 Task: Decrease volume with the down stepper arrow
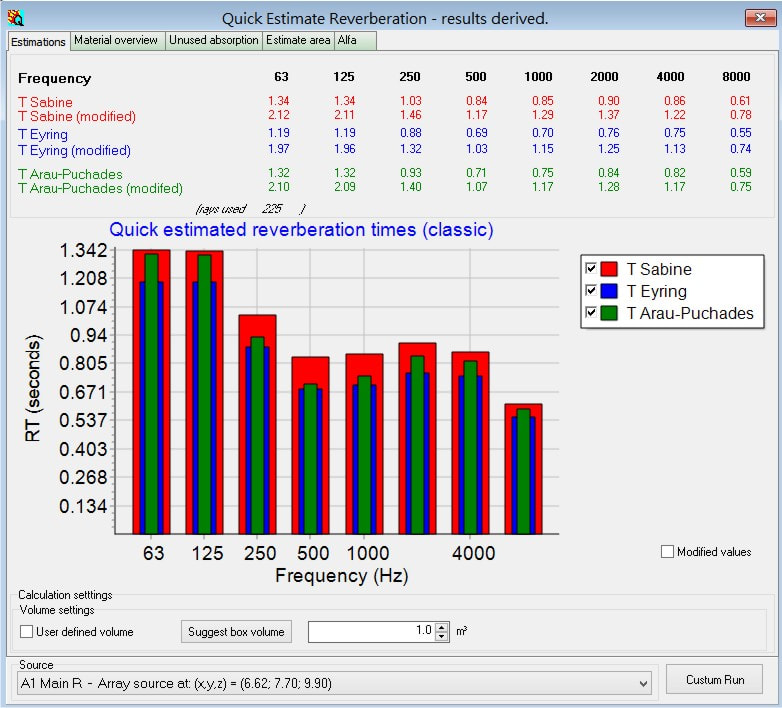point(442,637)
